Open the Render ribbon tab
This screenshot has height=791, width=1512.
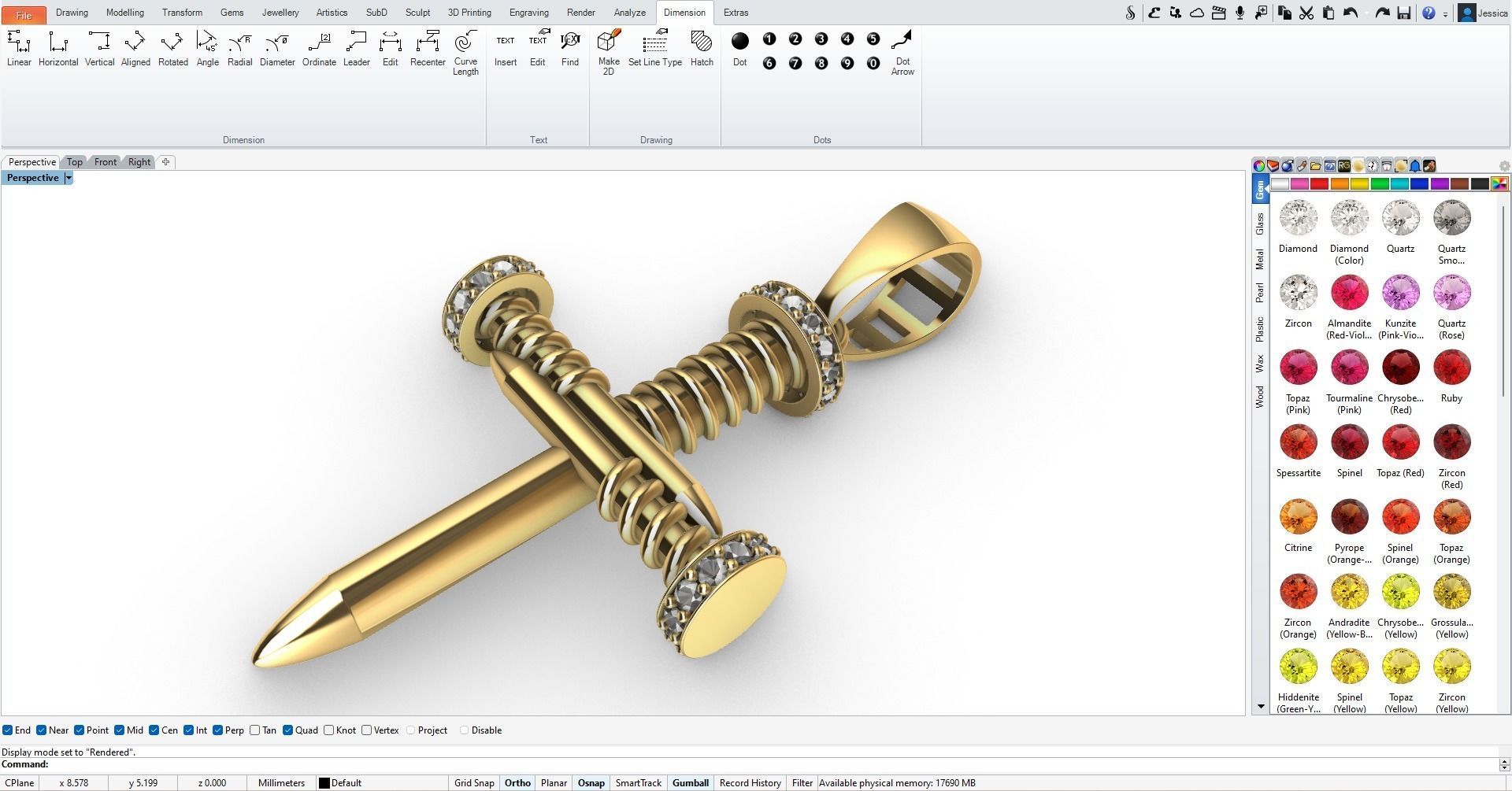click(x=581, y=13)
